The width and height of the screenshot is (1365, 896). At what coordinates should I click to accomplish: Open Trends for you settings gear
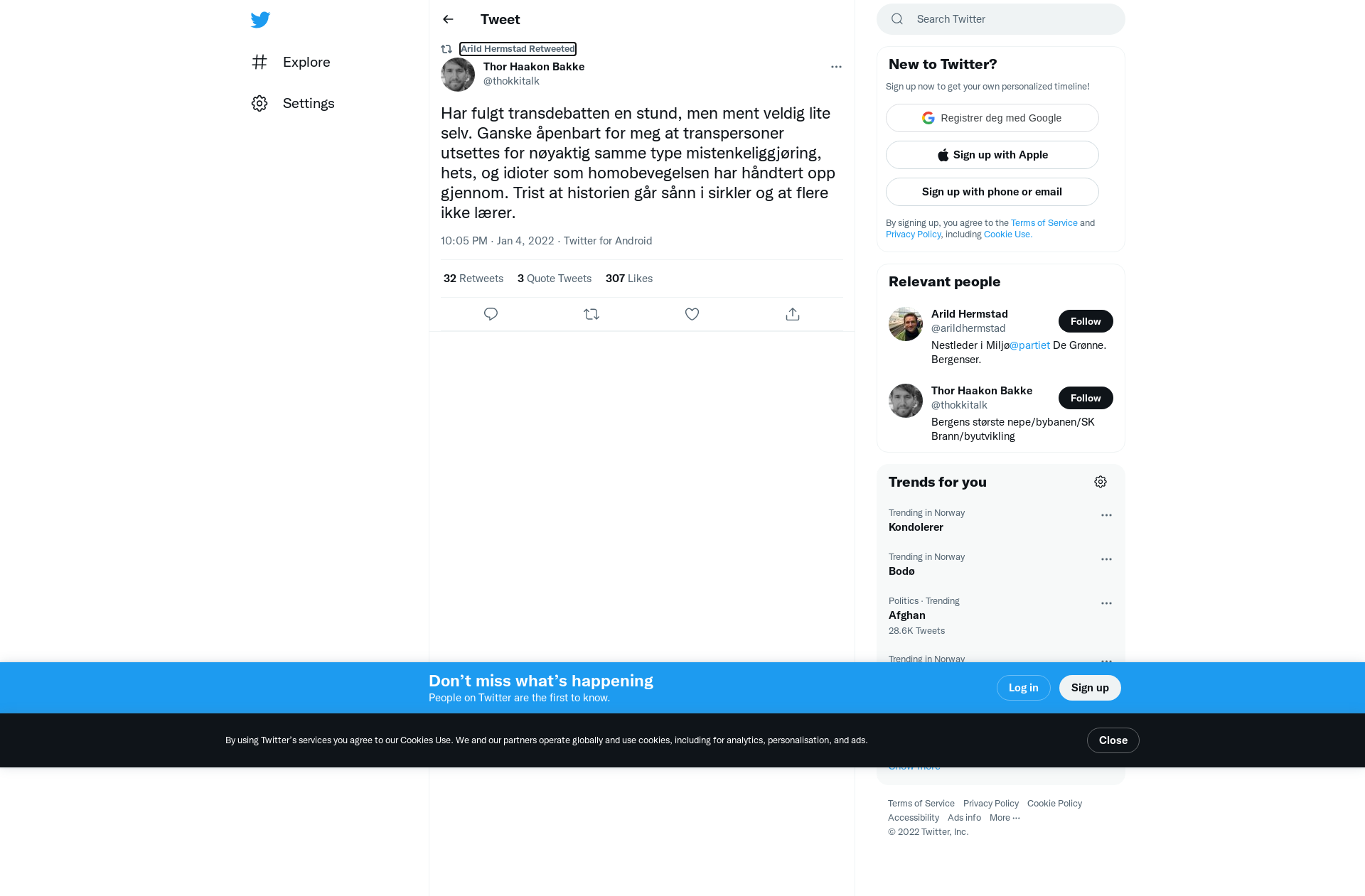(1101, 482)
